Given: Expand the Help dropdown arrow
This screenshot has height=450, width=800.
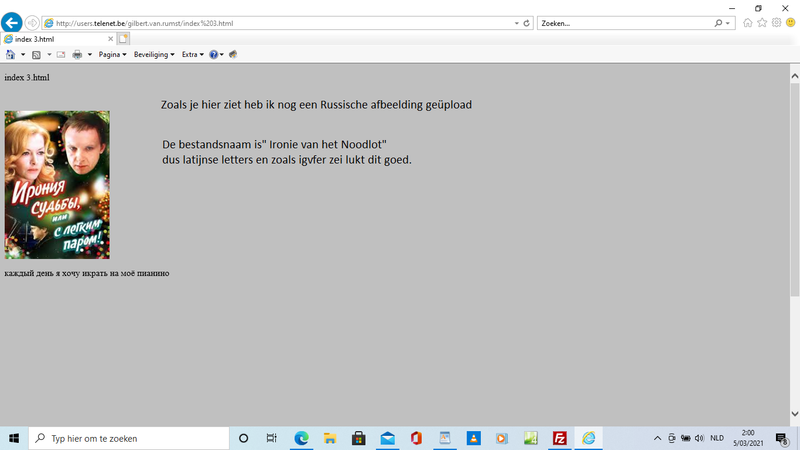Looking at the screenshot, I should pyautogui.click(x=221, y=55).
